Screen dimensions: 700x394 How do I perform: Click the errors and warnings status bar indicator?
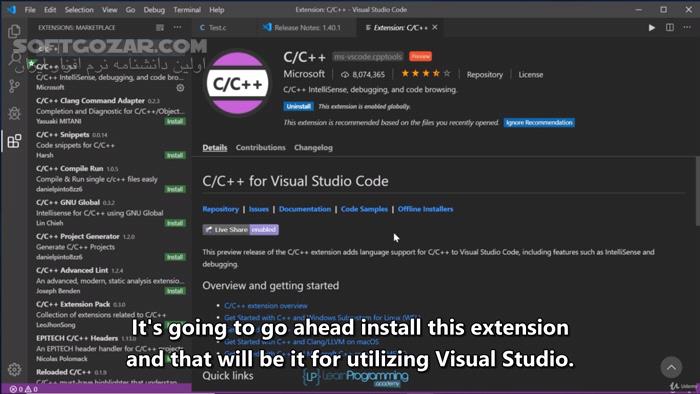[x=24, y=389]
